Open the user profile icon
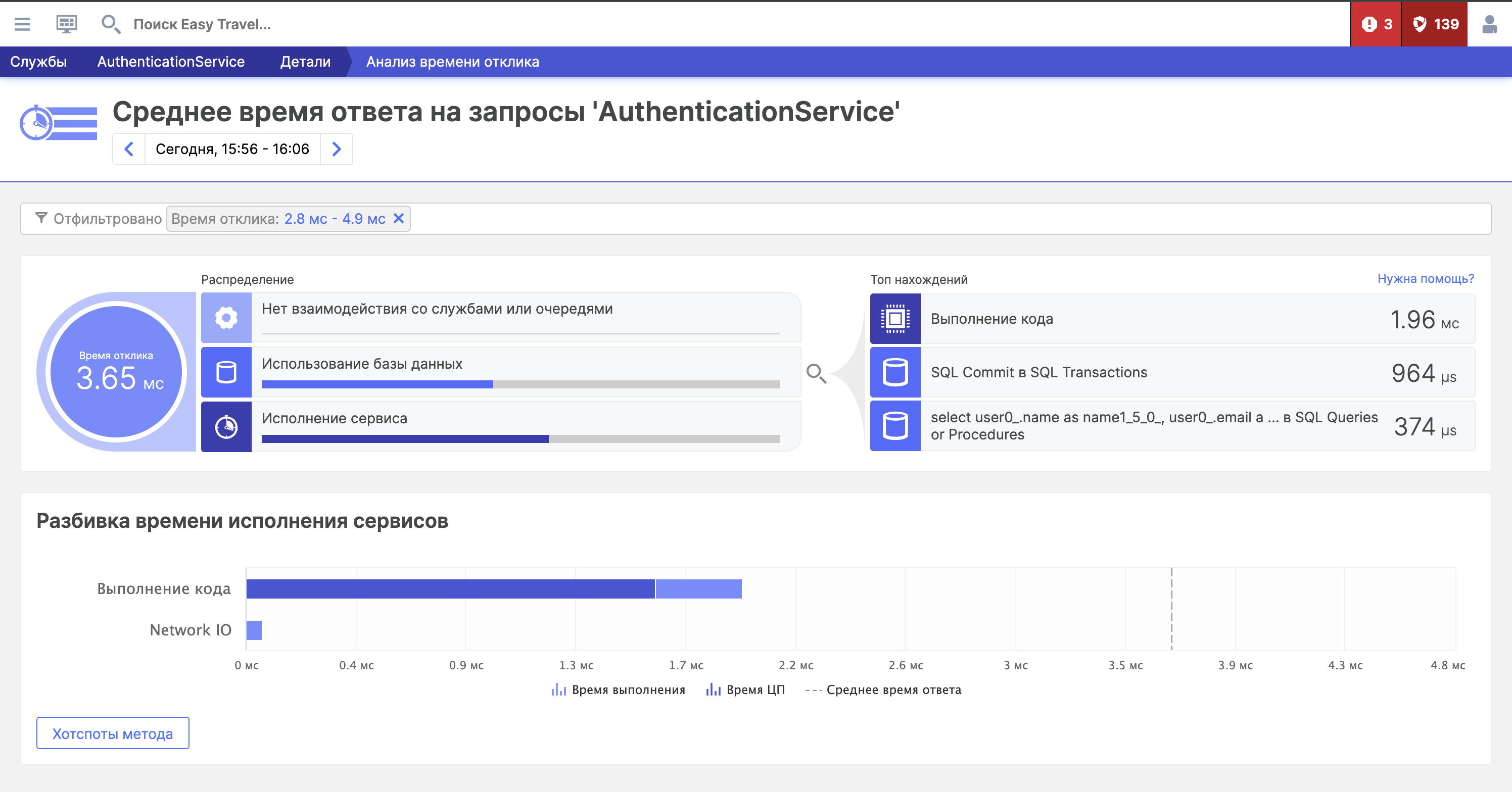The image size is (1512, 792). (1489, 24)
